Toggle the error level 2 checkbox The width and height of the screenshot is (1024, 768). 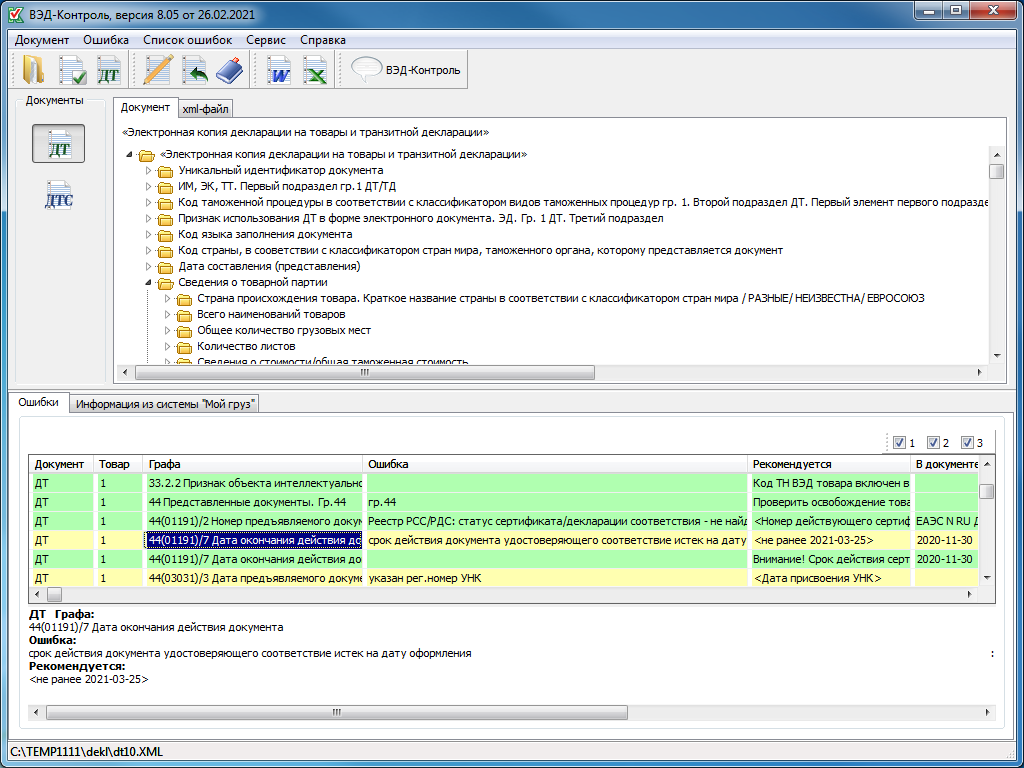(x=933, y=443)
